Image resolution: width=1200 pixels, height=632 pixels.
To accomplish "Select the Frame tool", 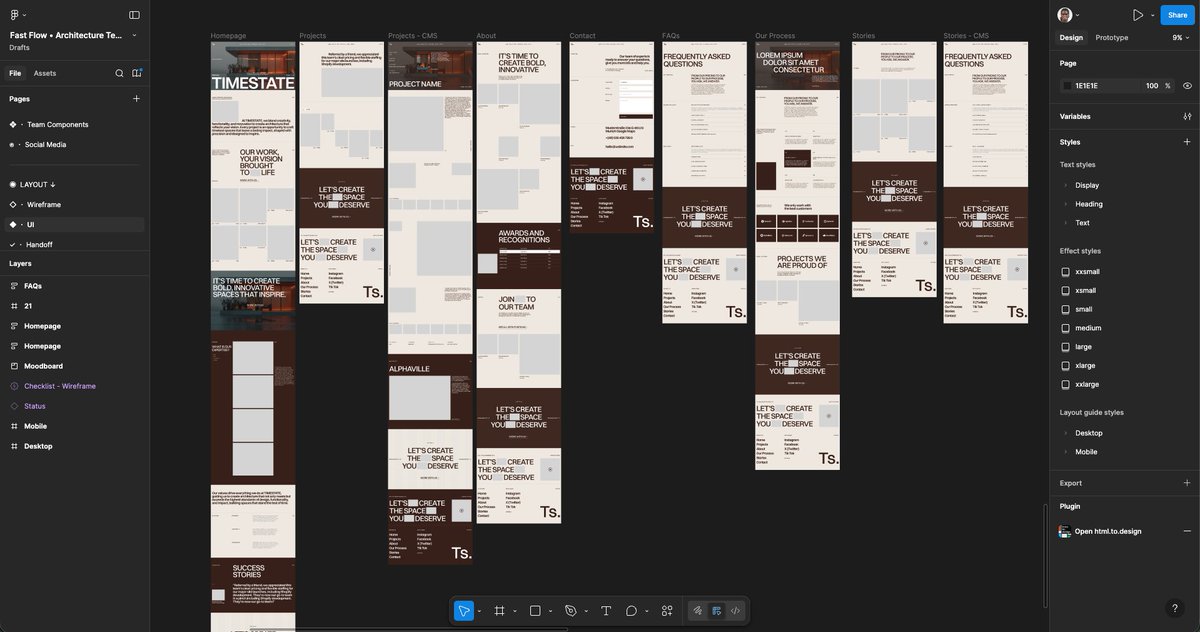I will [x=500, y=610].
